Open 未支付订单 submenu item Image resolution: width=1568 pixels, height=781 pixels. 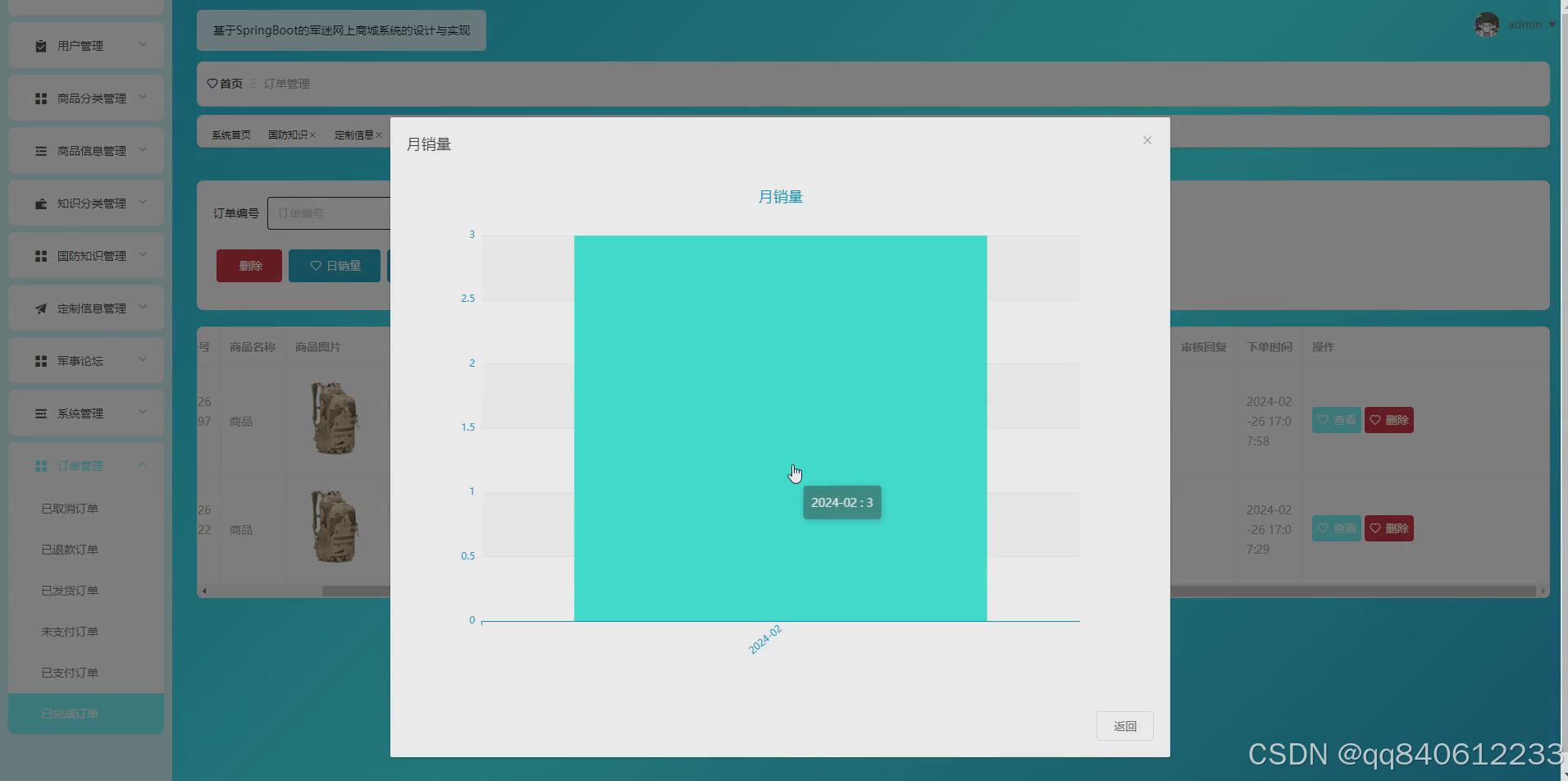86,632
